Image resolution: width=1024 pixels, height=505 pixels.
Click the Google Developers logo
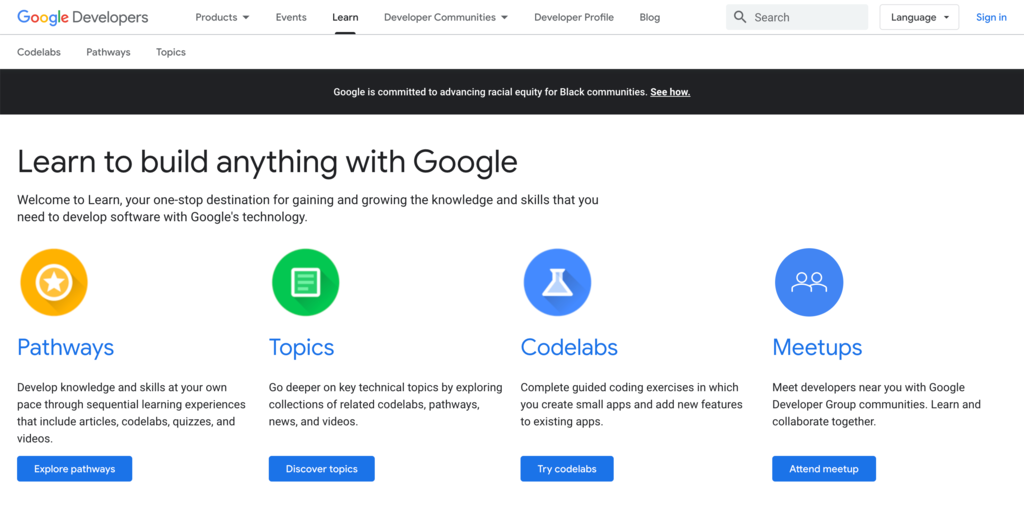83,17
